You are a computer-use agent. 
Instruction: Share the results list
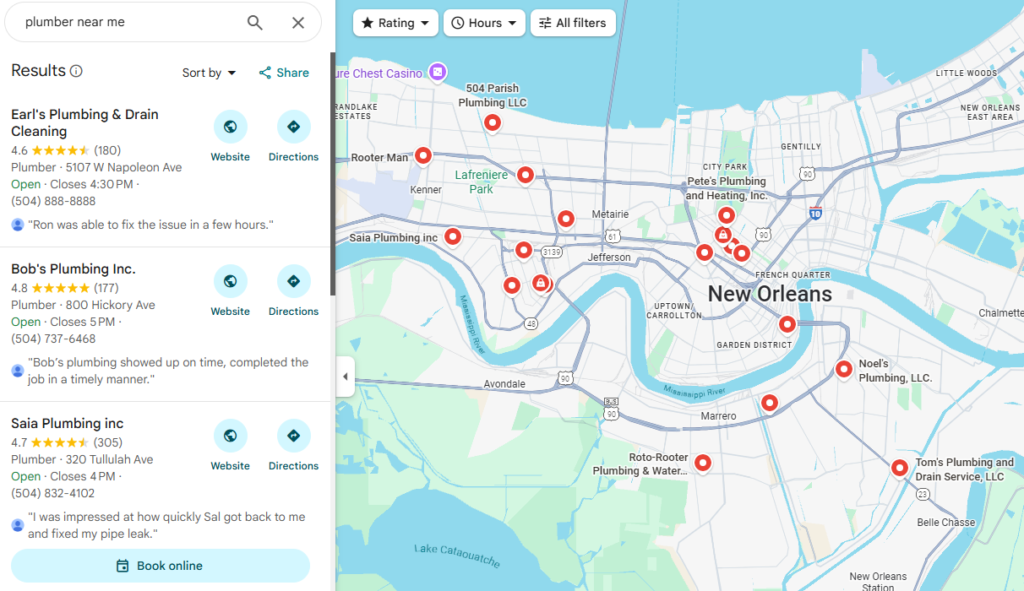(283, 72)
